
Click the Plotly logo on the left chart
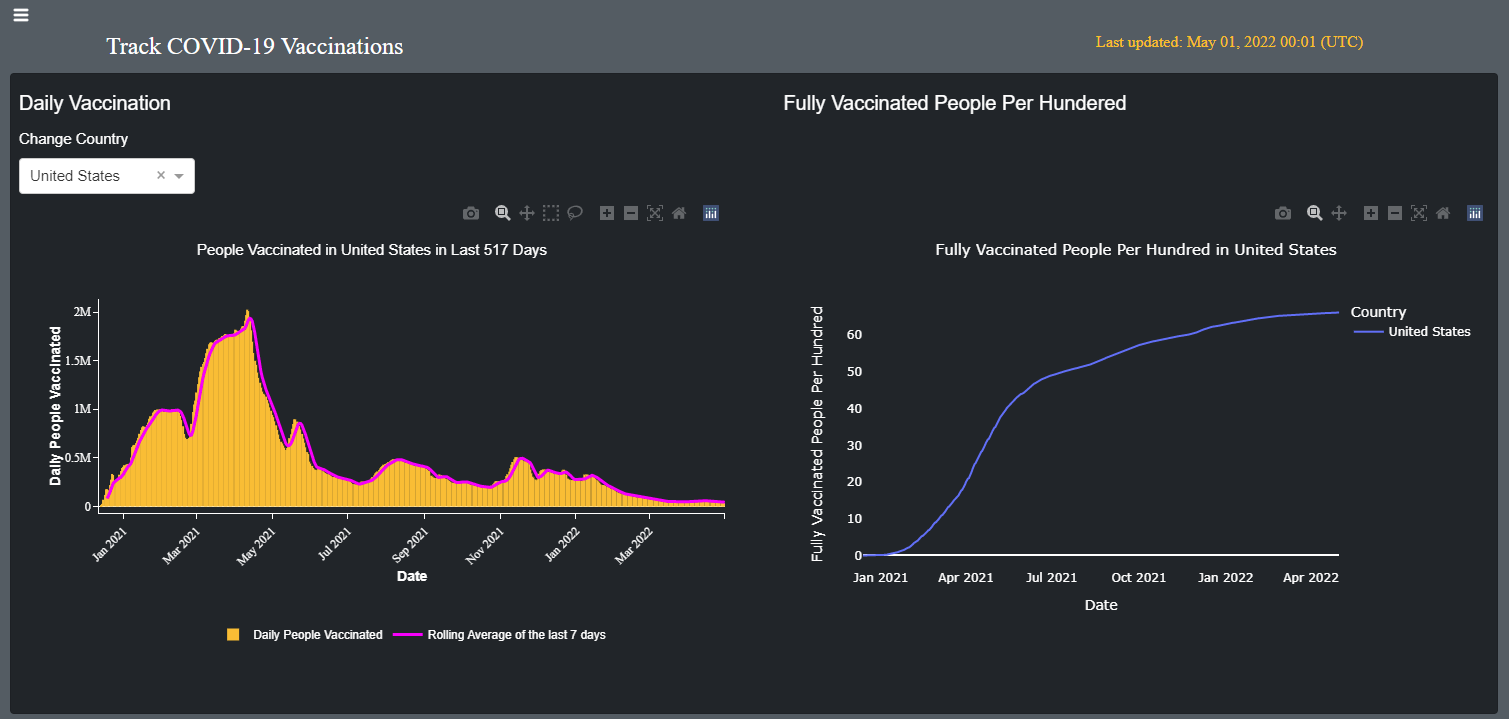(710, 212)
